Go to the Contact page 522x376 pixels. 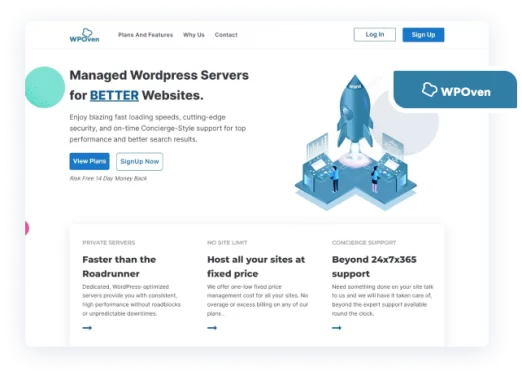pyautogui.click(x=226, y=35)
